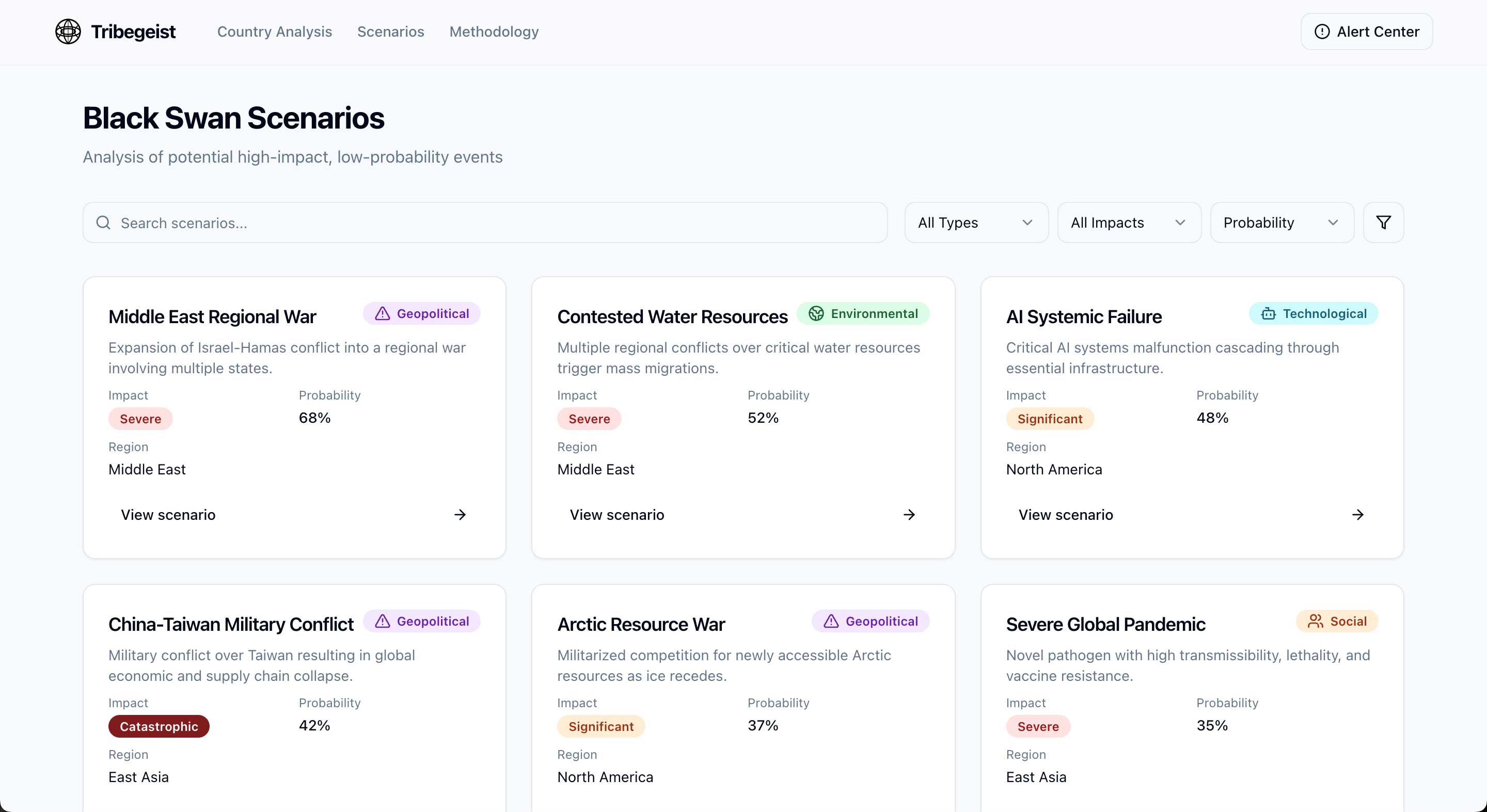The width and height of the screenshot is (1487, 812).
Task: Go to Country Analysis page
Action: click(x=274, y=31)
